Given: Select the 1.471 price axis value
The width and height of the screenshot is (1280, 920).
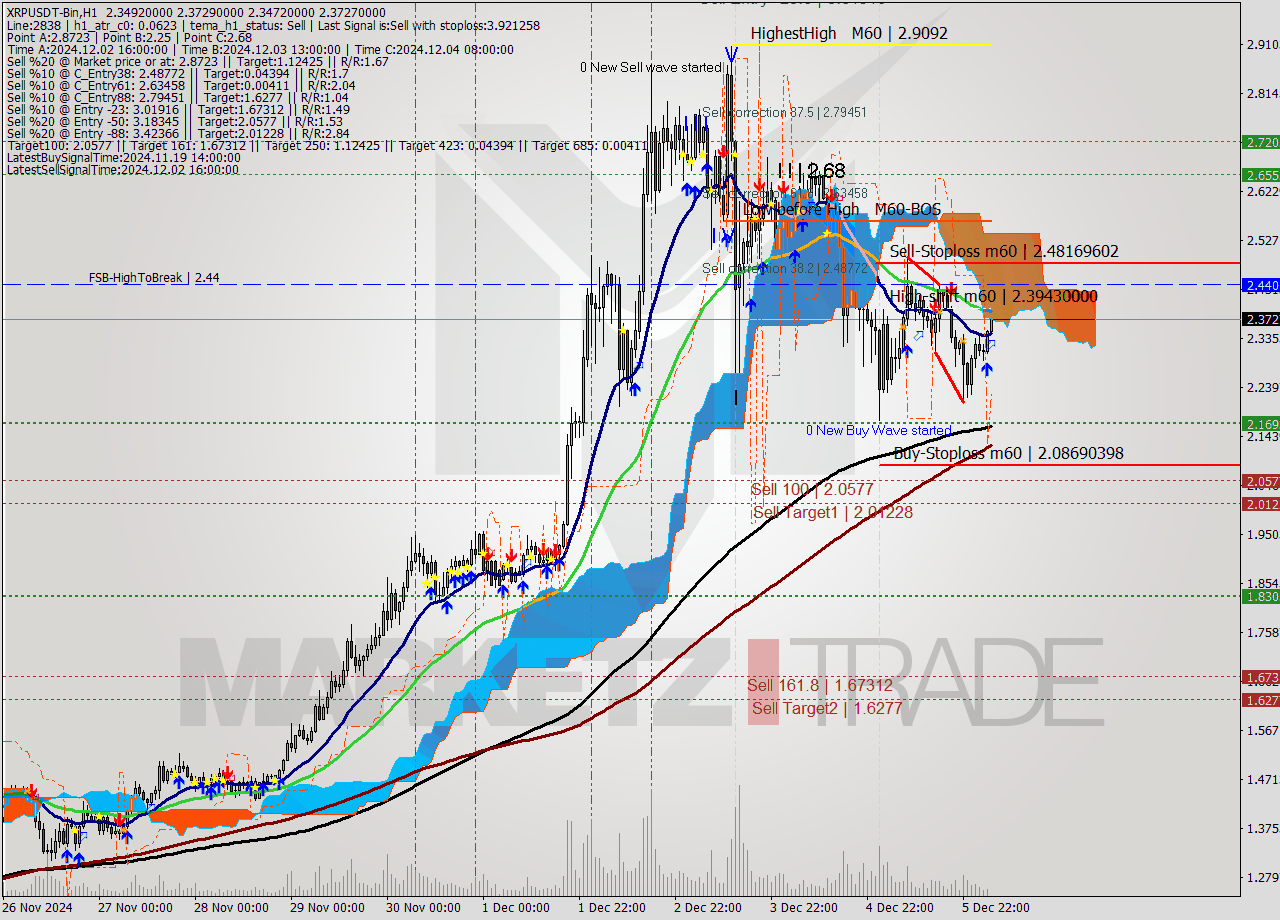Looking at the screenshot, I should (x=1263, y=779).
